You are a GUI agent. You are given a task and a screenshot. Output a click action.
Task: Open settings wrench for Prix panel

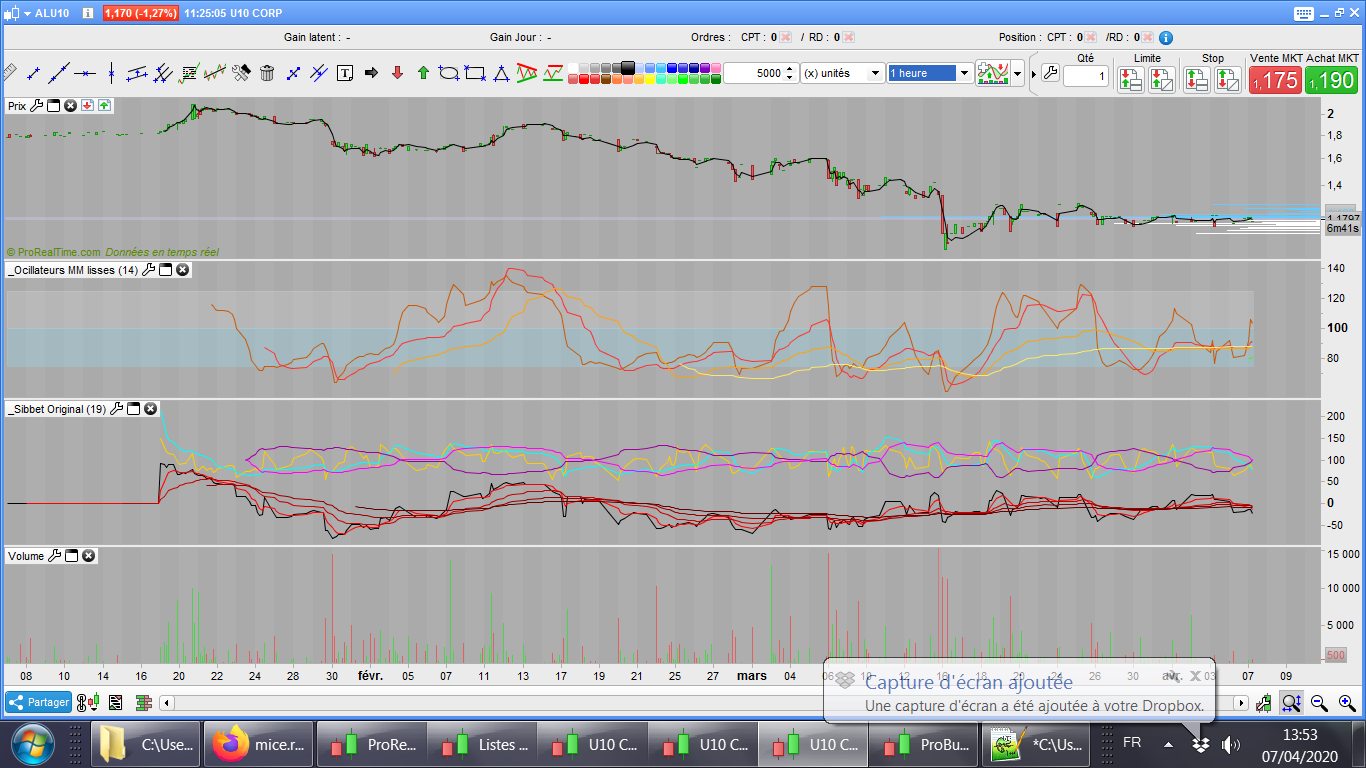click(37, 105)
